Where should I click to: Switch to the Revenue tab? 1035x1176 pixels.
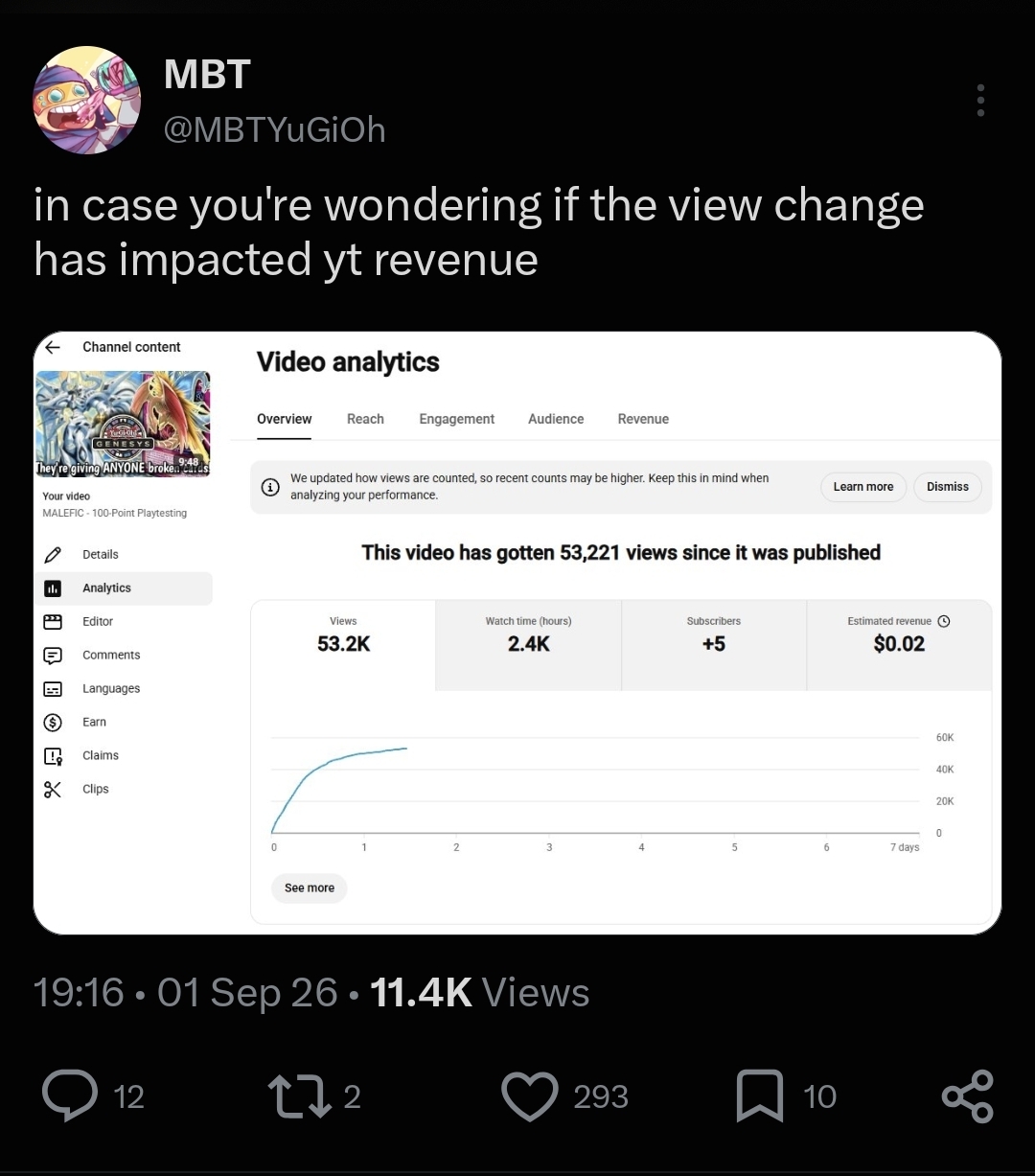click(643, 419)
